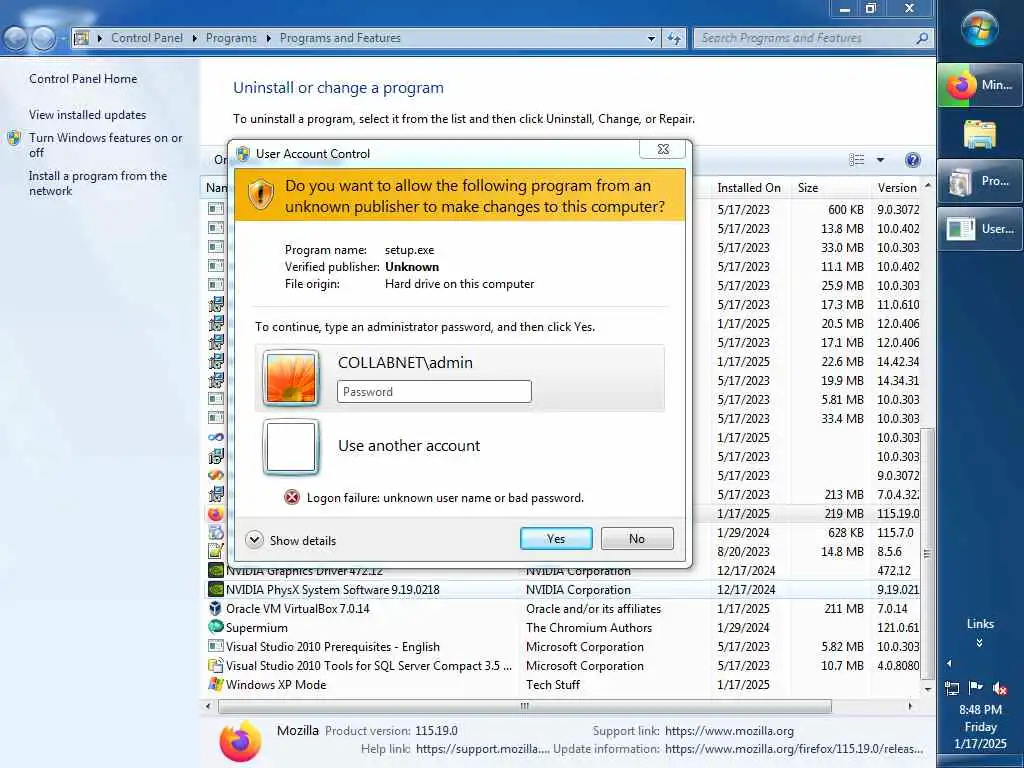Click the program list scroll down arrow

928,688
